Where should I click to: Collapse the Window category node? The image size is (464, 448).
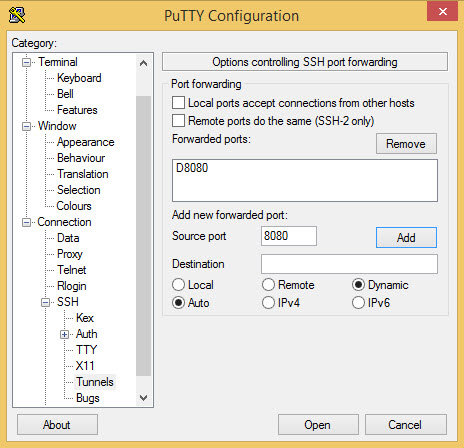tap(26, 126)
